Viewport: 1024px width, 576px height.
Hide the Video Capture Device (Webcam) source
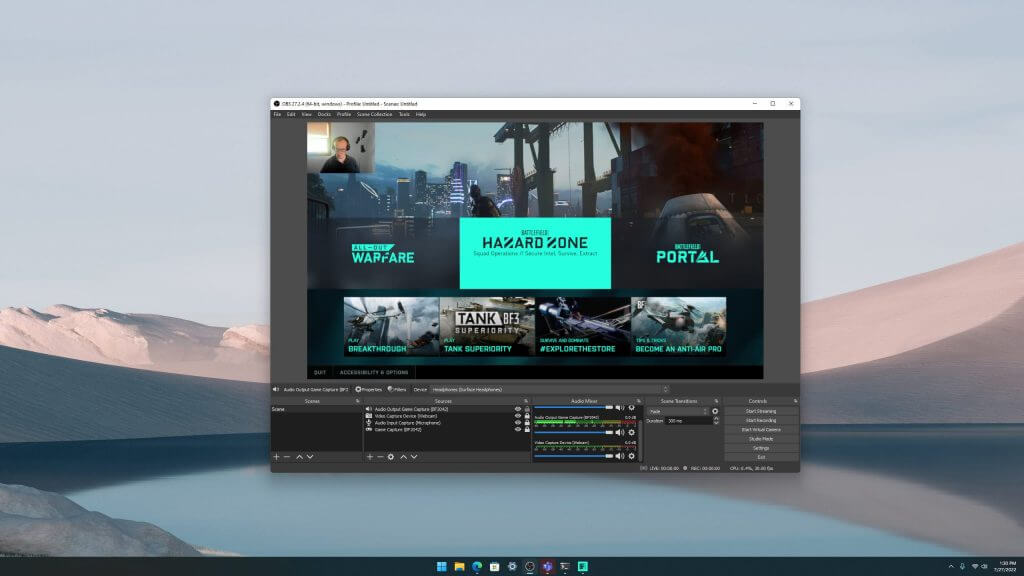click(518, 416)
